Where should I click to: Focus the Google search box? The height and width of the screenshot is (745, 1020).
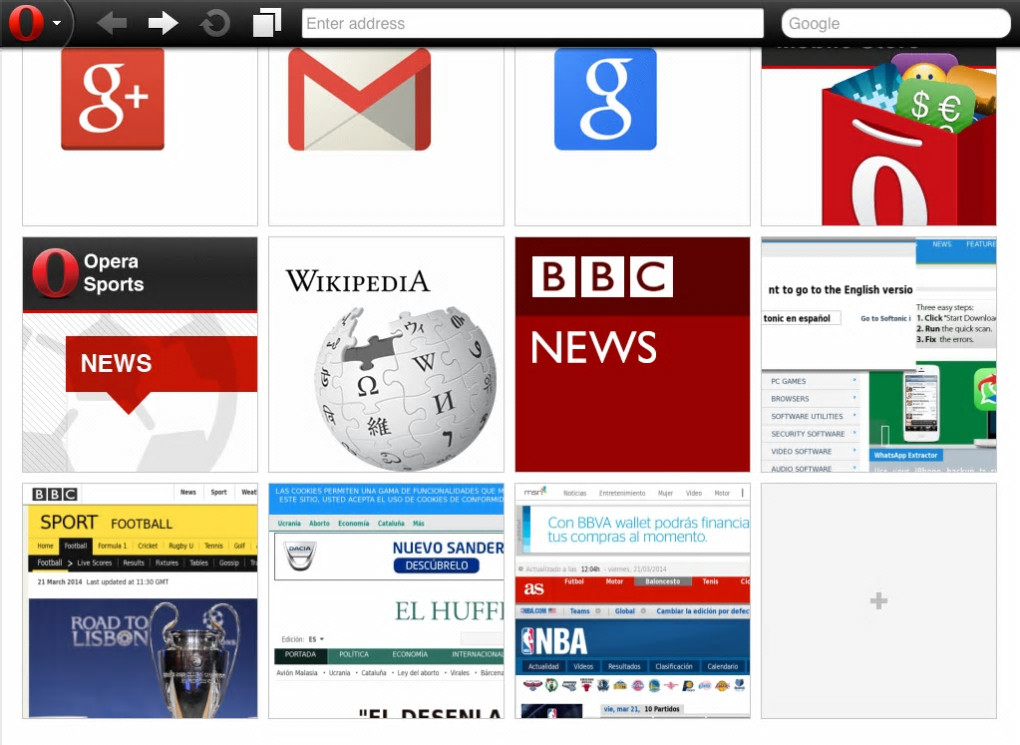pos(895,23)
